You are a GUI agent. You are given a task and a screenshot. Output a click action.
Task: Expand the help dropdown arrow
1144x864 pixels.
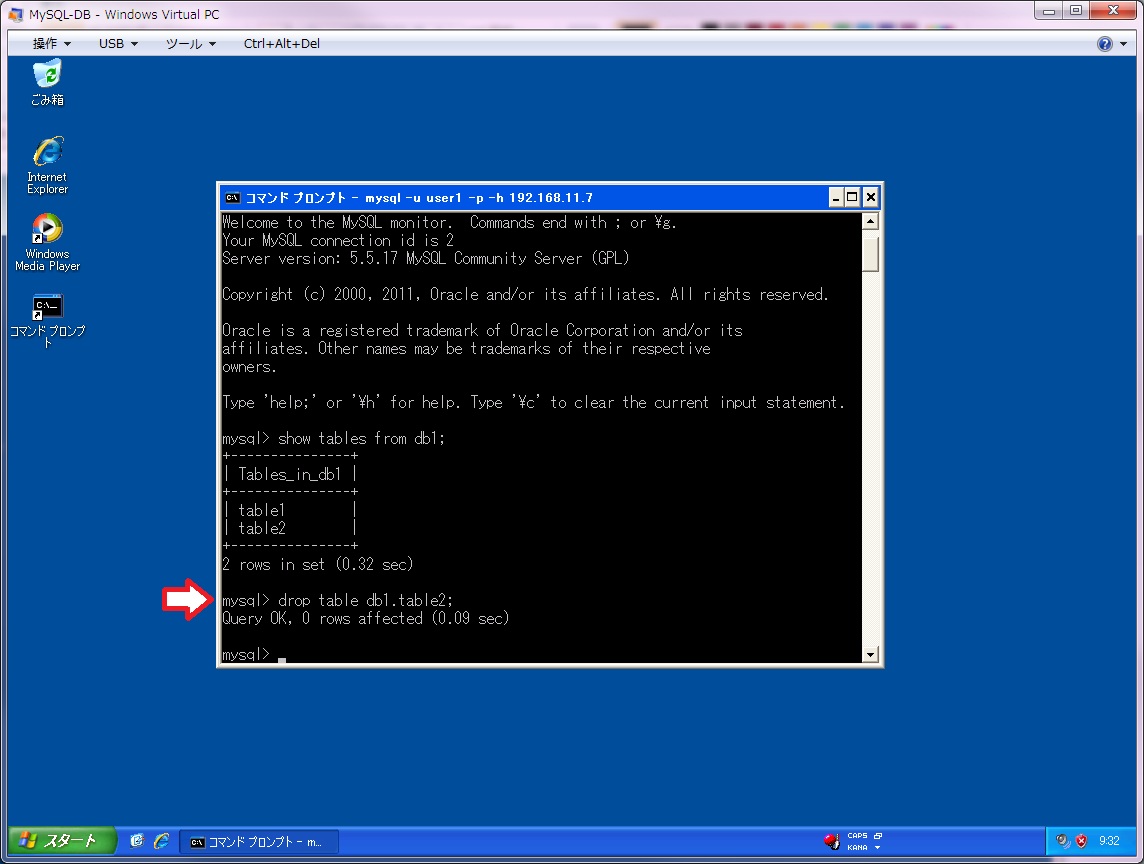(x=1124, y=44)
